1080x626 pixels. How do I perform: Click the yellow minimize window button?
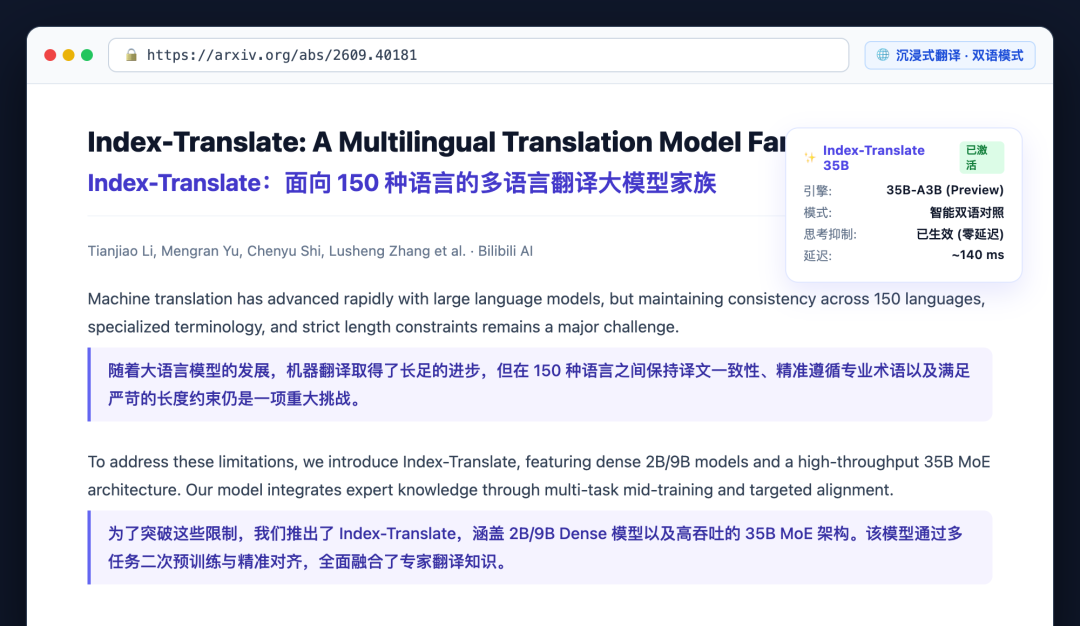click(68, 55)
